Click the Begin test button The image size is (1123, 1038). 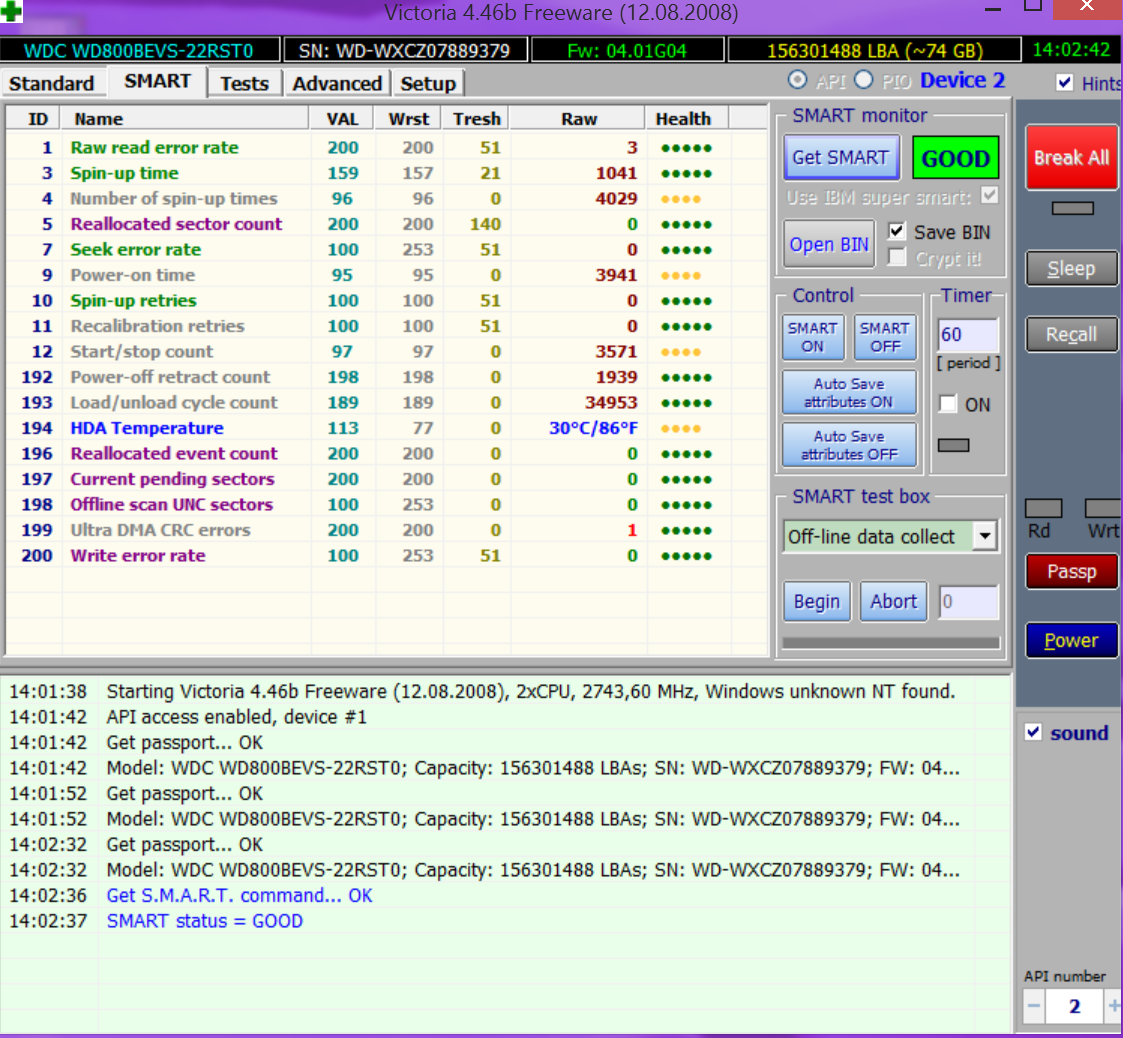tap(816, 601)
